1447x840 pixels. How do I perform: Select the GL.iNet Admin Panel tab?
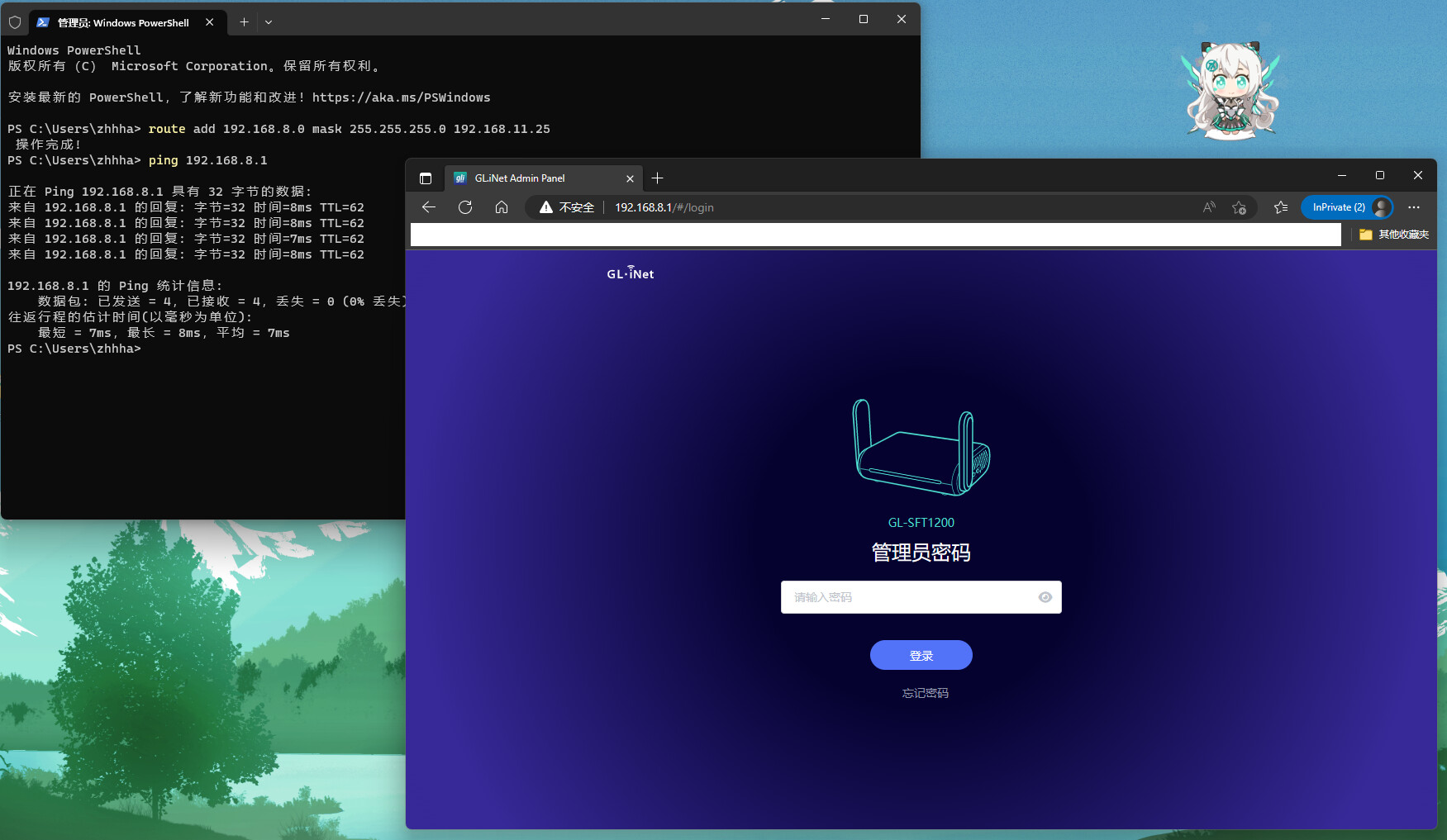[529, 178]
